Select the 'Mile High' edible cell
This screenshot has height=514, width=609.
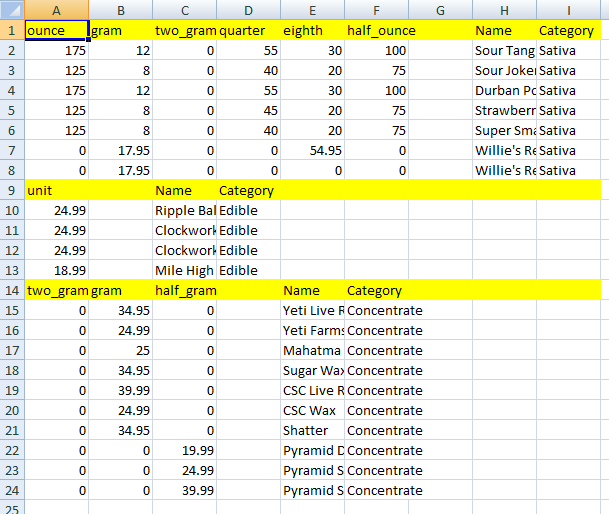coord(185,270)
